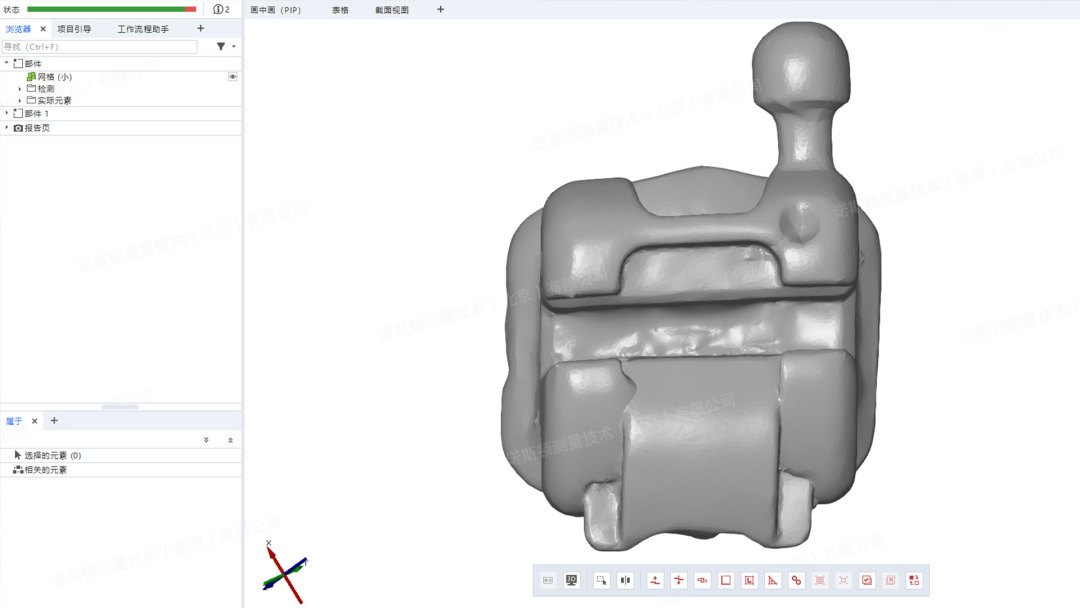Activate the rectangle selection cursor tool

tap(601, 580)
